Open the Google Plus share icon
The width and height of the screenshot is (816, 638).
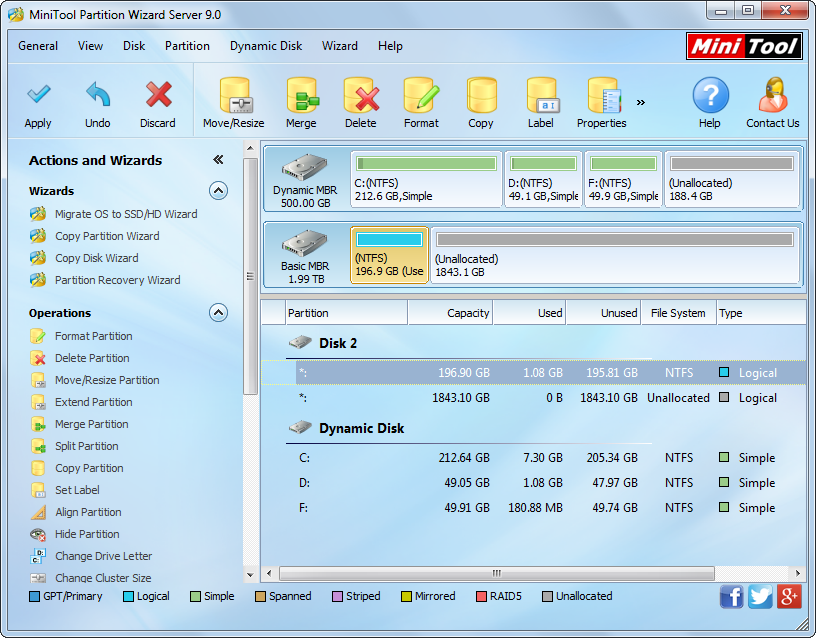789,596
